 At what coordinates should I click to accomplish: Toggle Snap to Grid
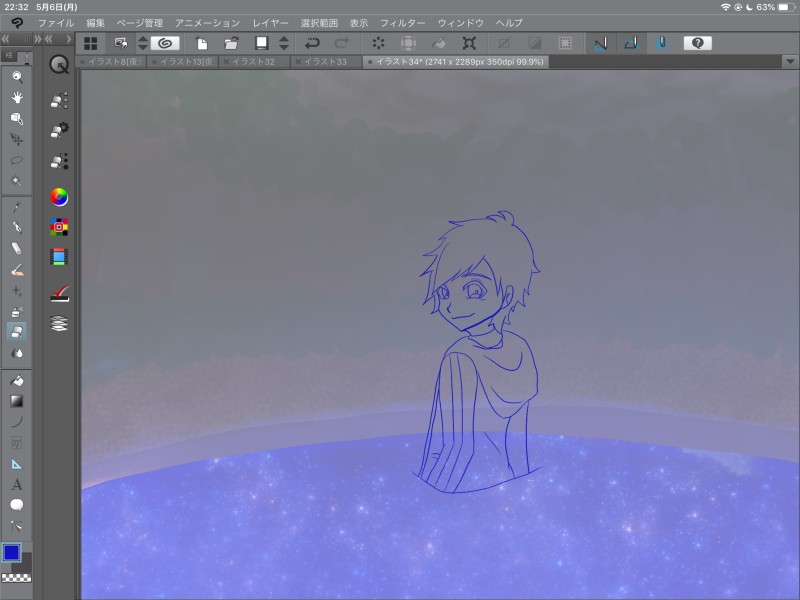coord(662,43)
